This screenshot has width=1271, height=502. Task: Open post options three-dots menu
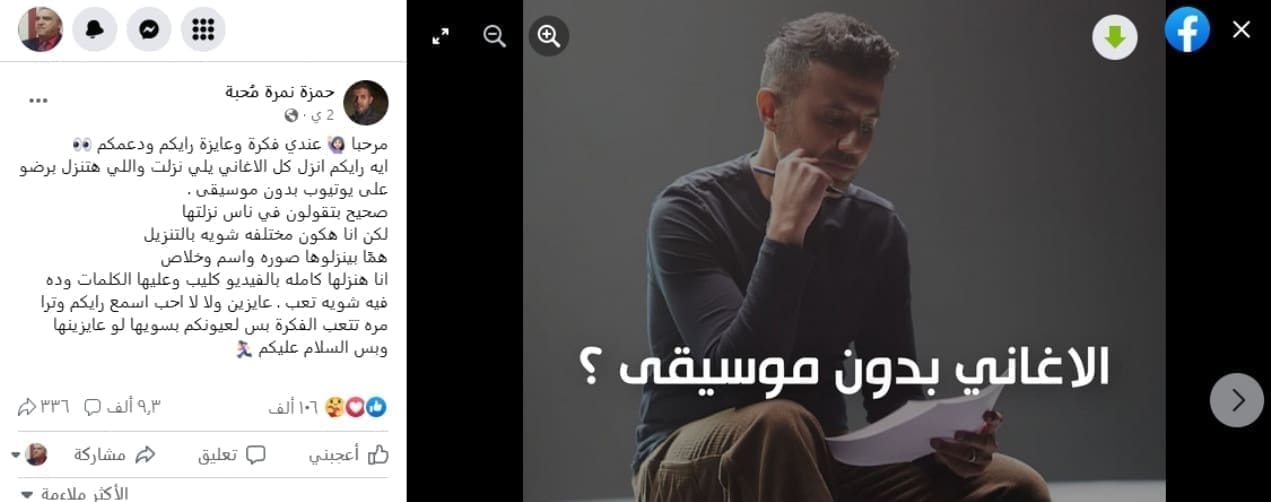coord(38,101)
